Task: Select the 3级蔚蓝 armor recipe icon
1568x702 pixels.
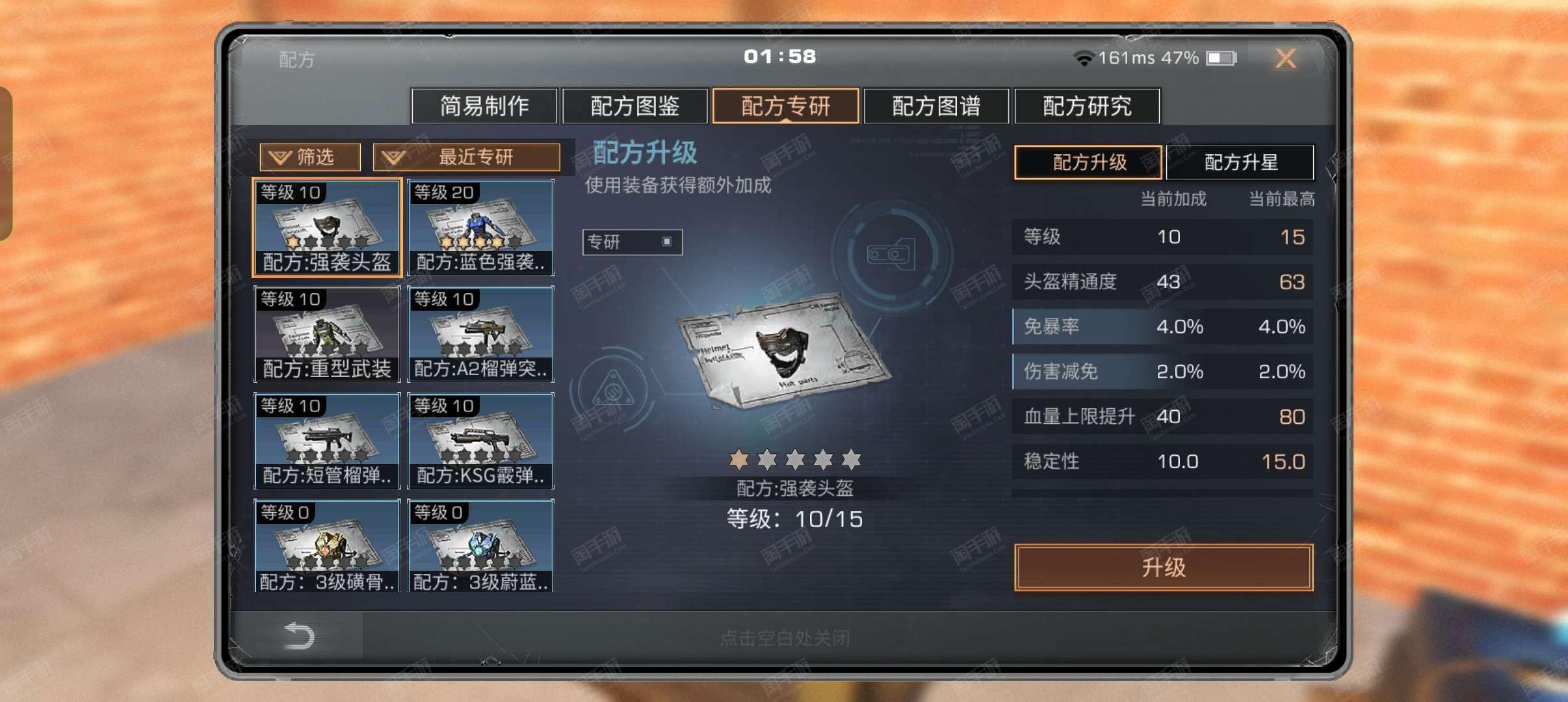Action: pyautogui.click(x=480, y=546)
